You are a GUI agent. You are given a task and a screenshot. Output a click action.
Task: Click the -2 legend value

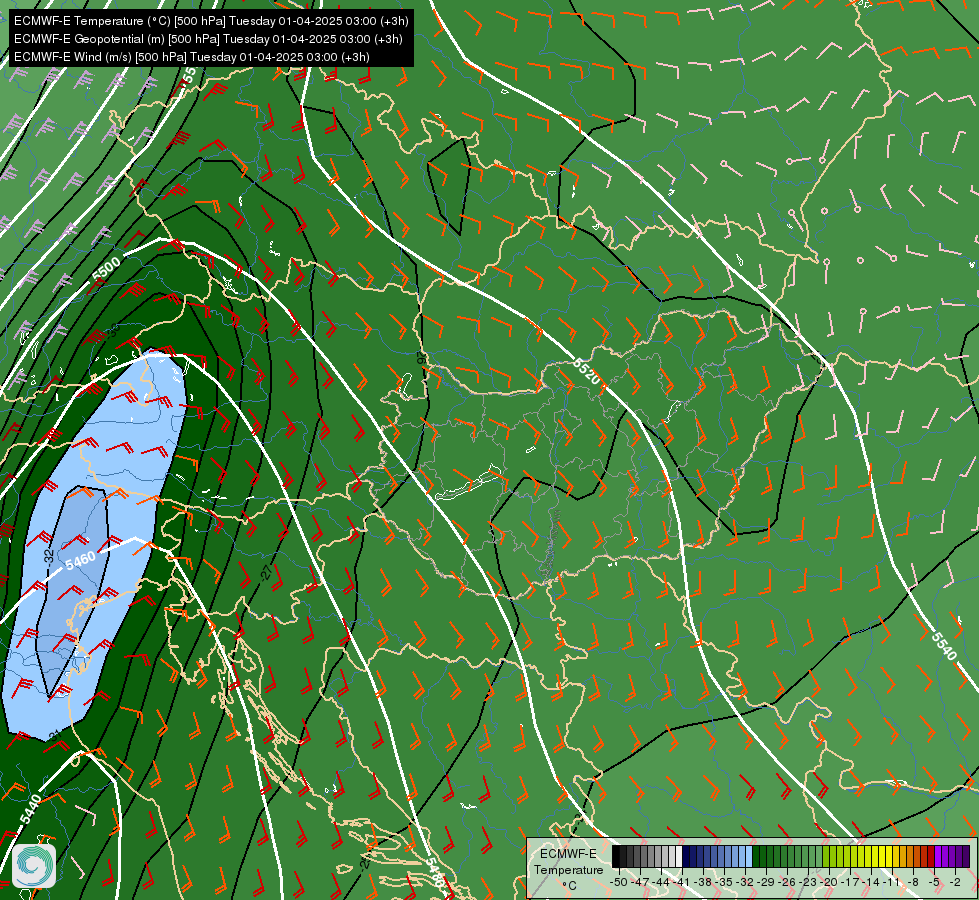pos(955,882)
